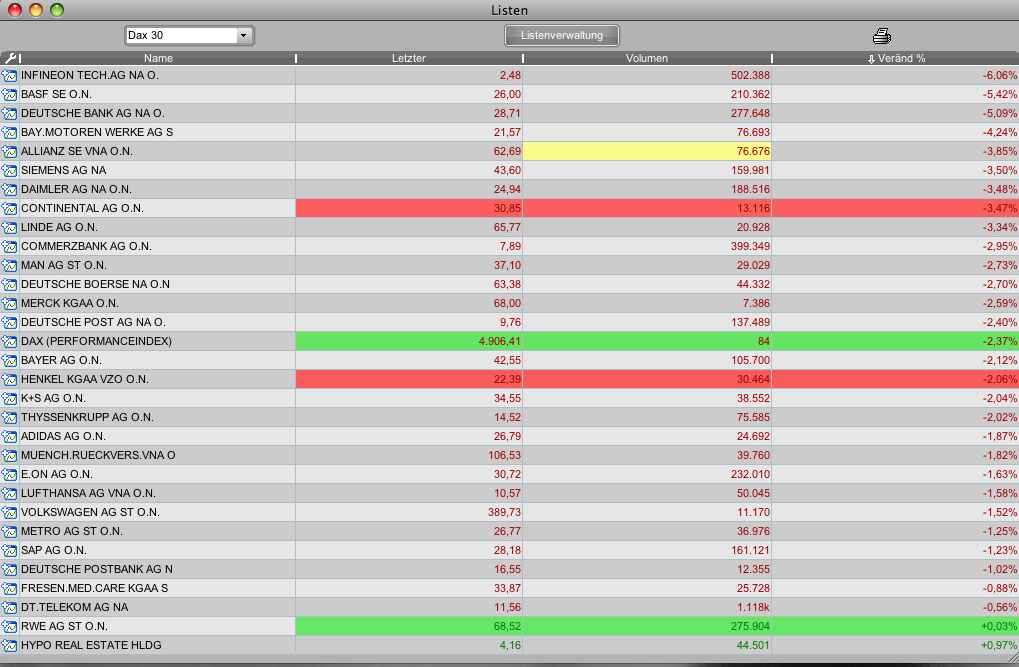The height and width of the screenshot is (667, 1019).
Task: Click the DAX volume cell 84
Action: tap(647, 341)
